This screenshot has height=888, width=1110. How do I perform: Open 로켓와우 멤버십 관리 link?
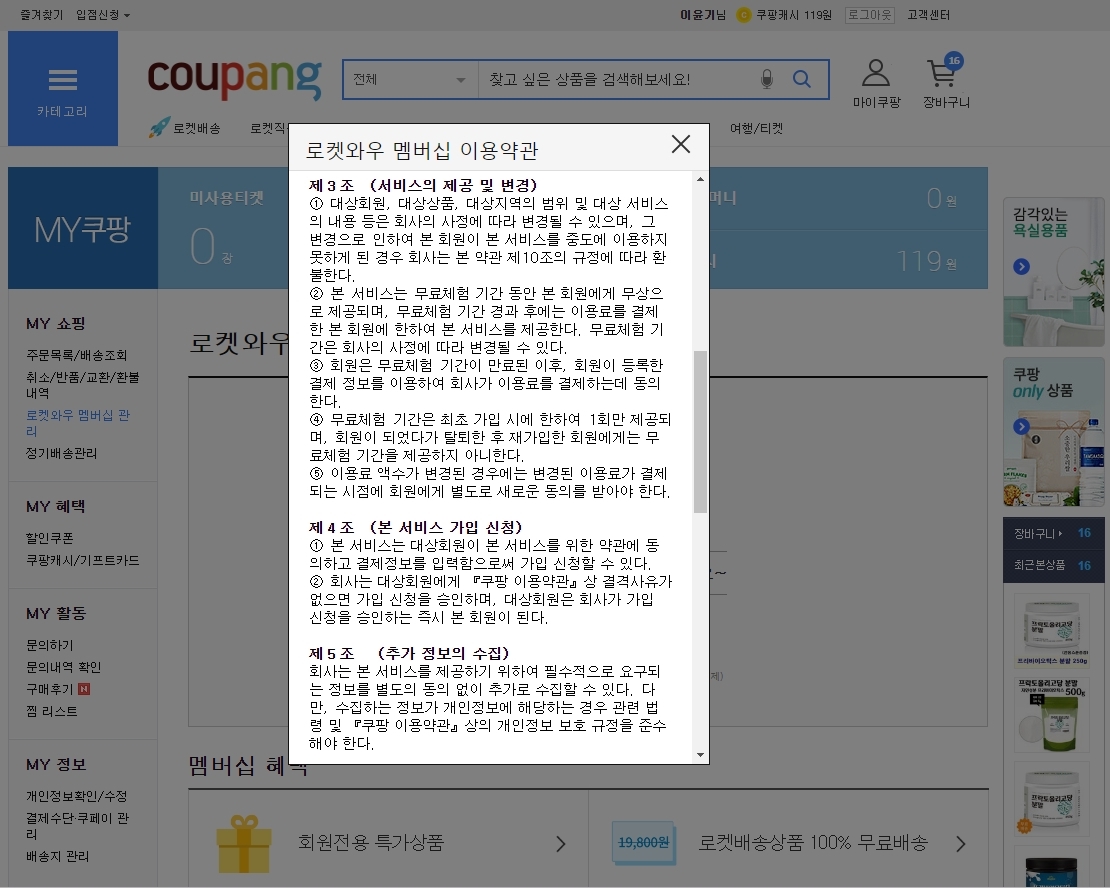coord(78,423)
